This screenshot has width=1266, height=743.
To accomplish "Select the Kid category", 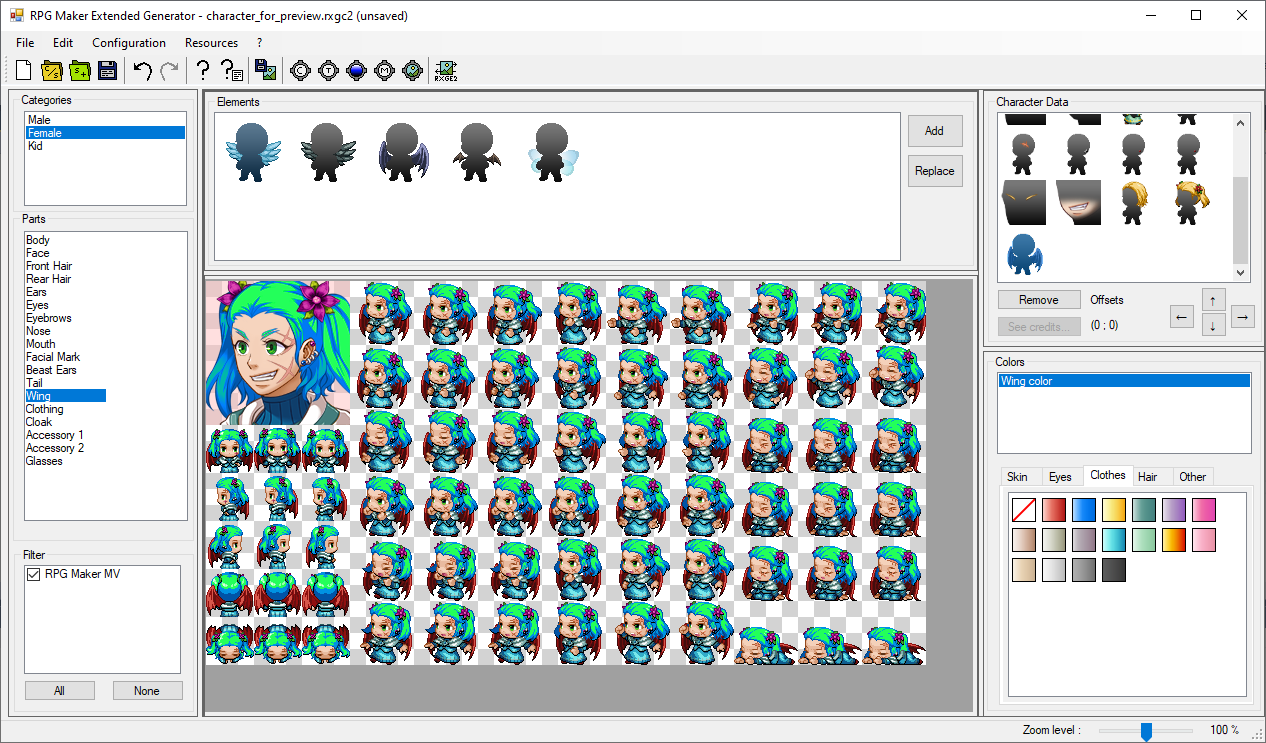I will pyautogui.click(x=35, y=146).
